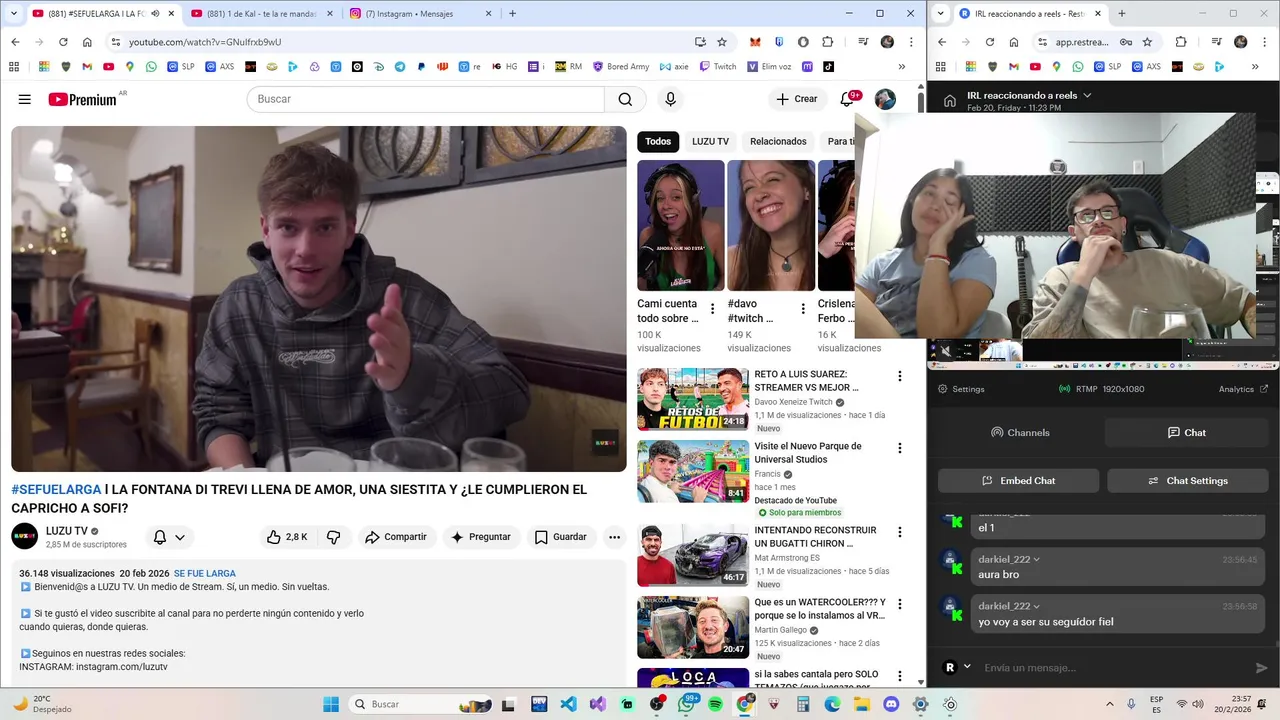Open options for Universal Studios video

[899, 448]
